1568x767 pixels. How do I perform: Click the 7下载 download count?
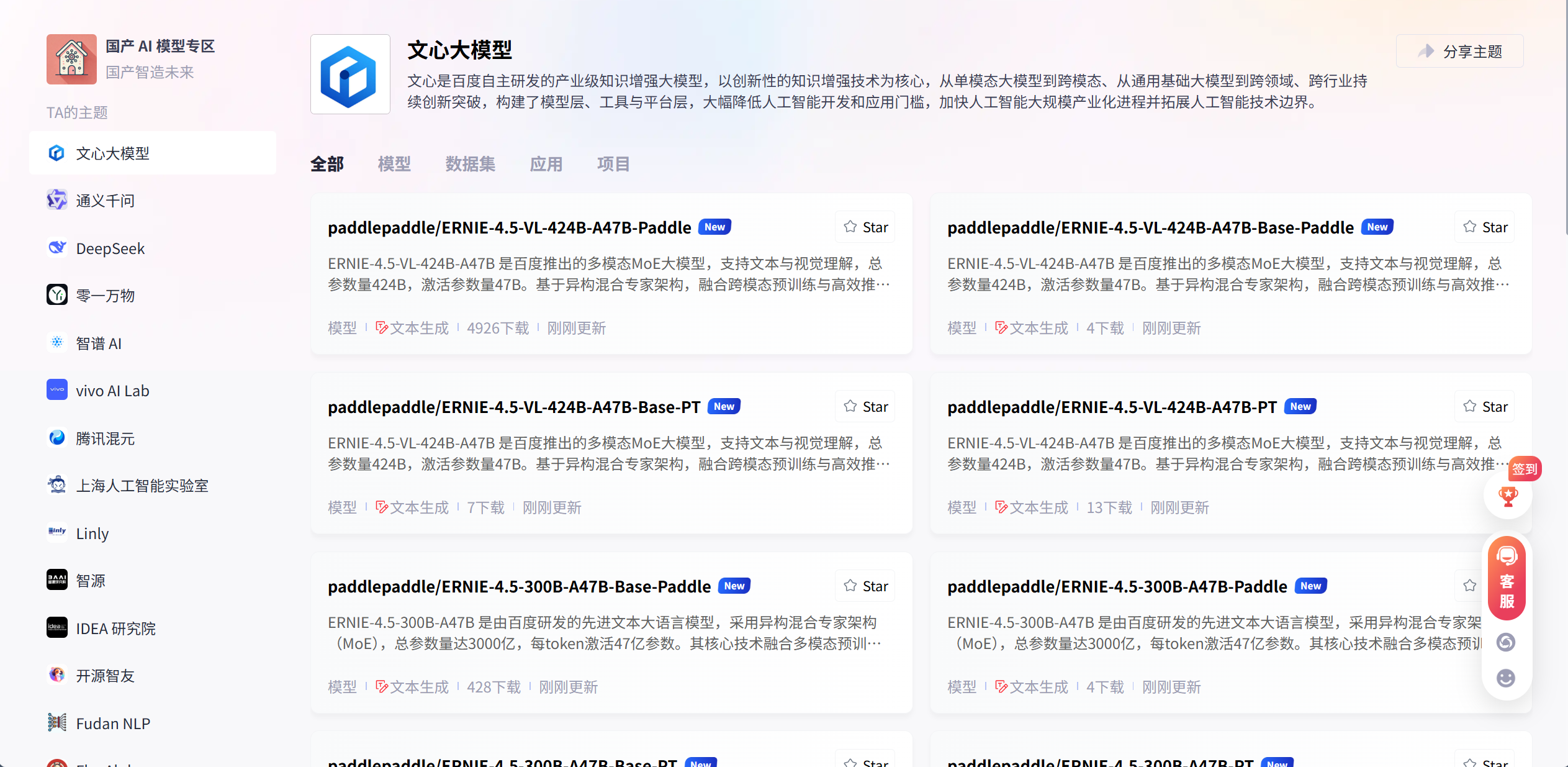(x=485, y=507)
